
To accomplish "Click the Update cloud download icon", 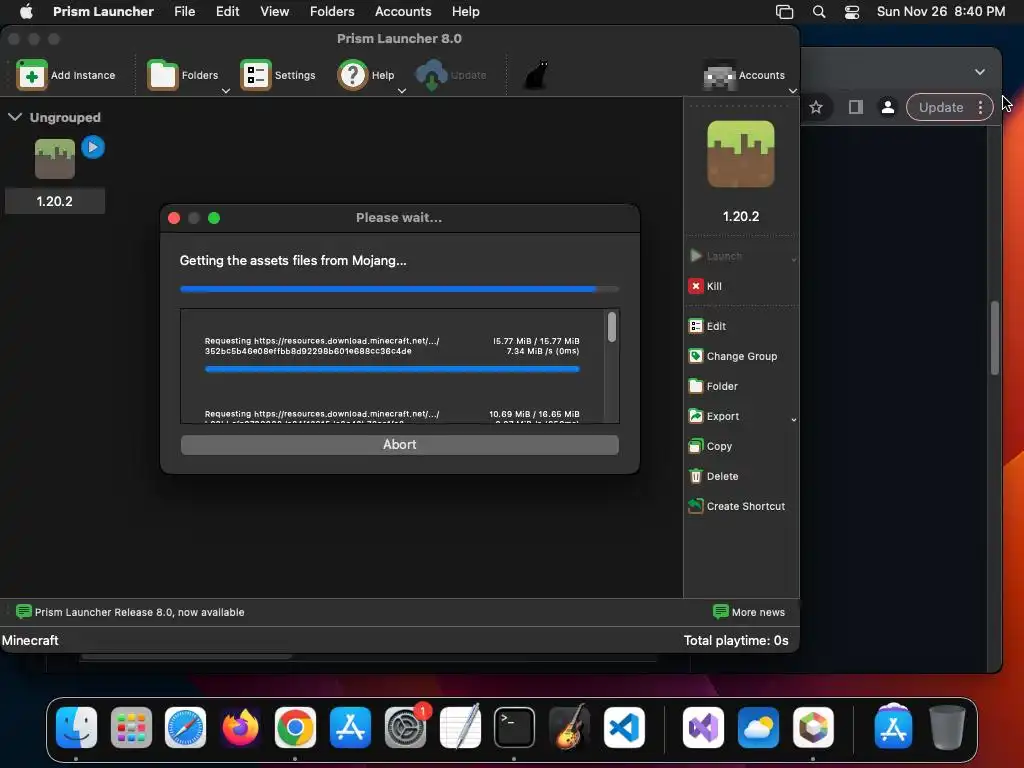I will [x=432, y=75].
